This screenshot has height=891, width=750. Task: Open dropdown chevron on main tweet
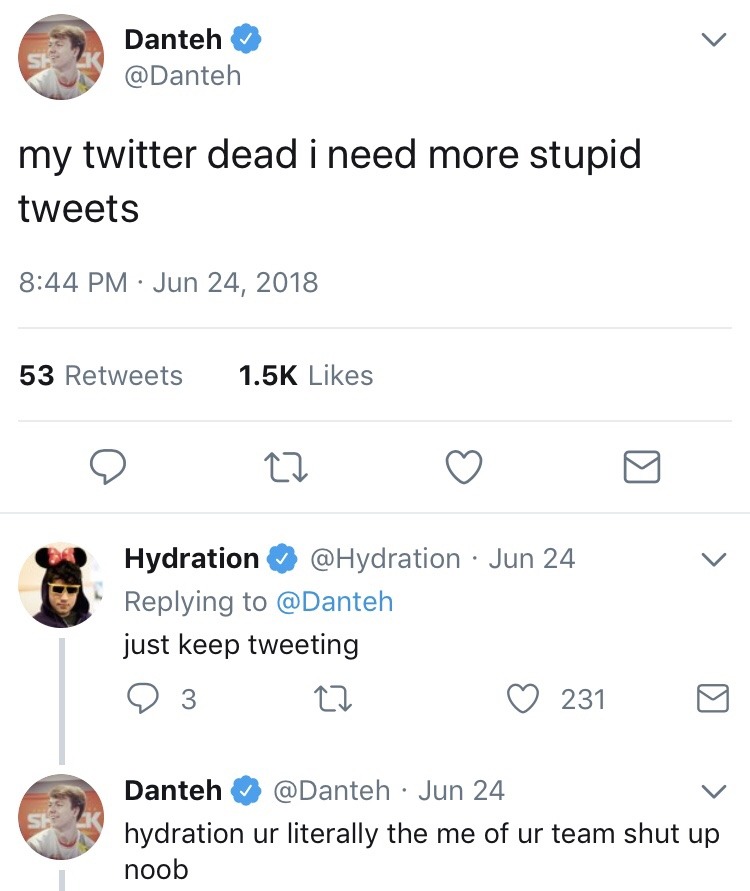click(x=712, y=40)
